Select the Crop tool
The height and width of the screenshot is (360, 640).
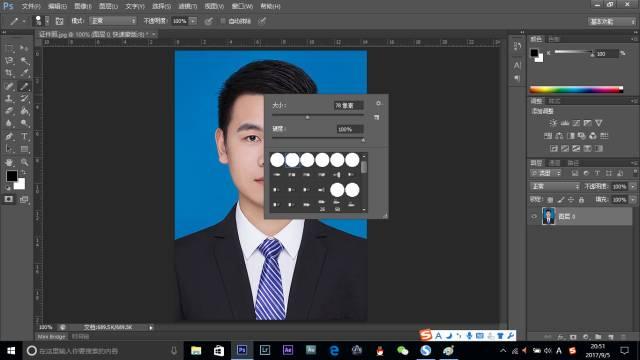click(9, 73)
